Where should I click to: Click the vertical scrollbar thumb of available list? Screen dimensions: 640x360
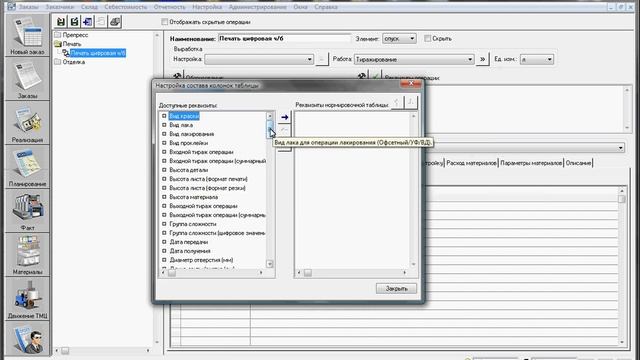[x=270, y=131]
